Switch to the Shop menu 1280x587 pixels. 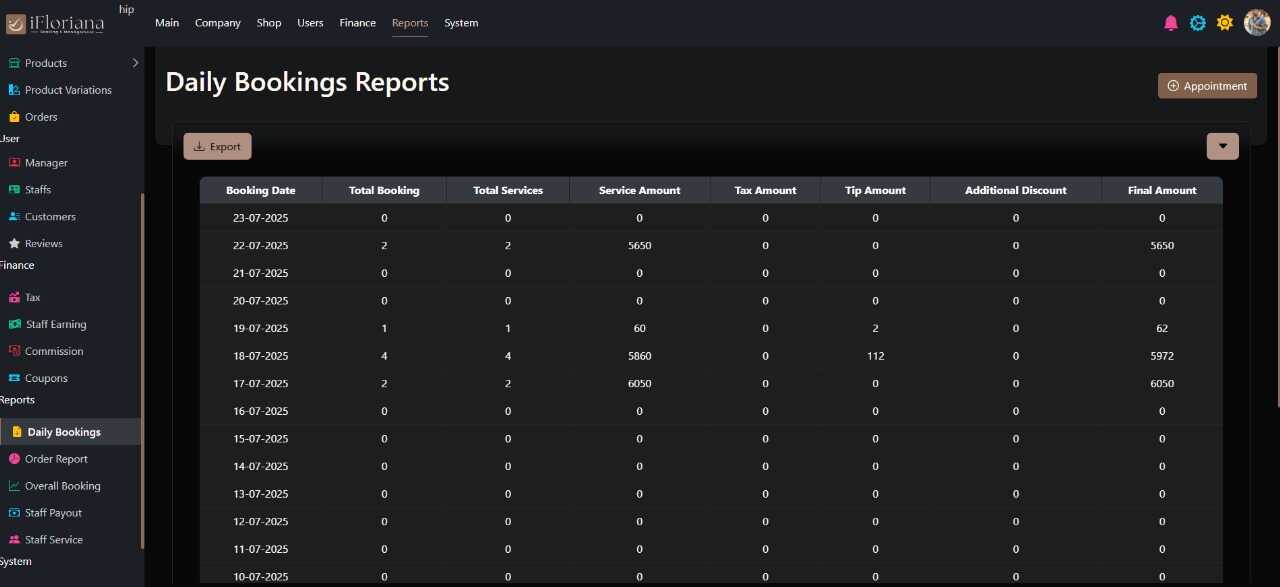pos(268,23)
